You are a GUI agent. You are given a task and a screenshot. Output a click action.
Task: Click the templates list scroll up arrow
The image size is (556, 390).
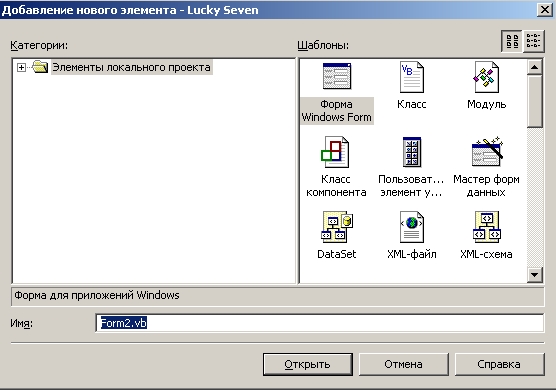pos(534,67)
